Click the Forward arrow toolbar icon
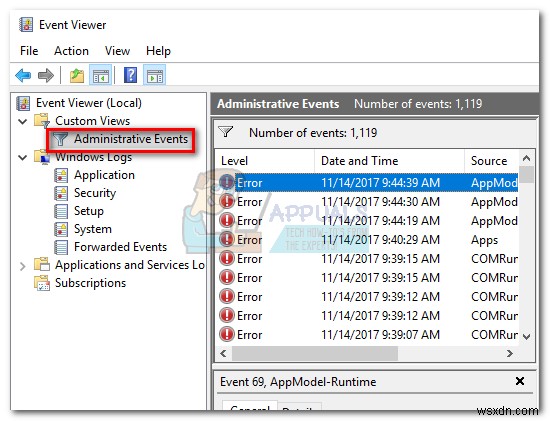550x421 pixels. pos(46,75)
